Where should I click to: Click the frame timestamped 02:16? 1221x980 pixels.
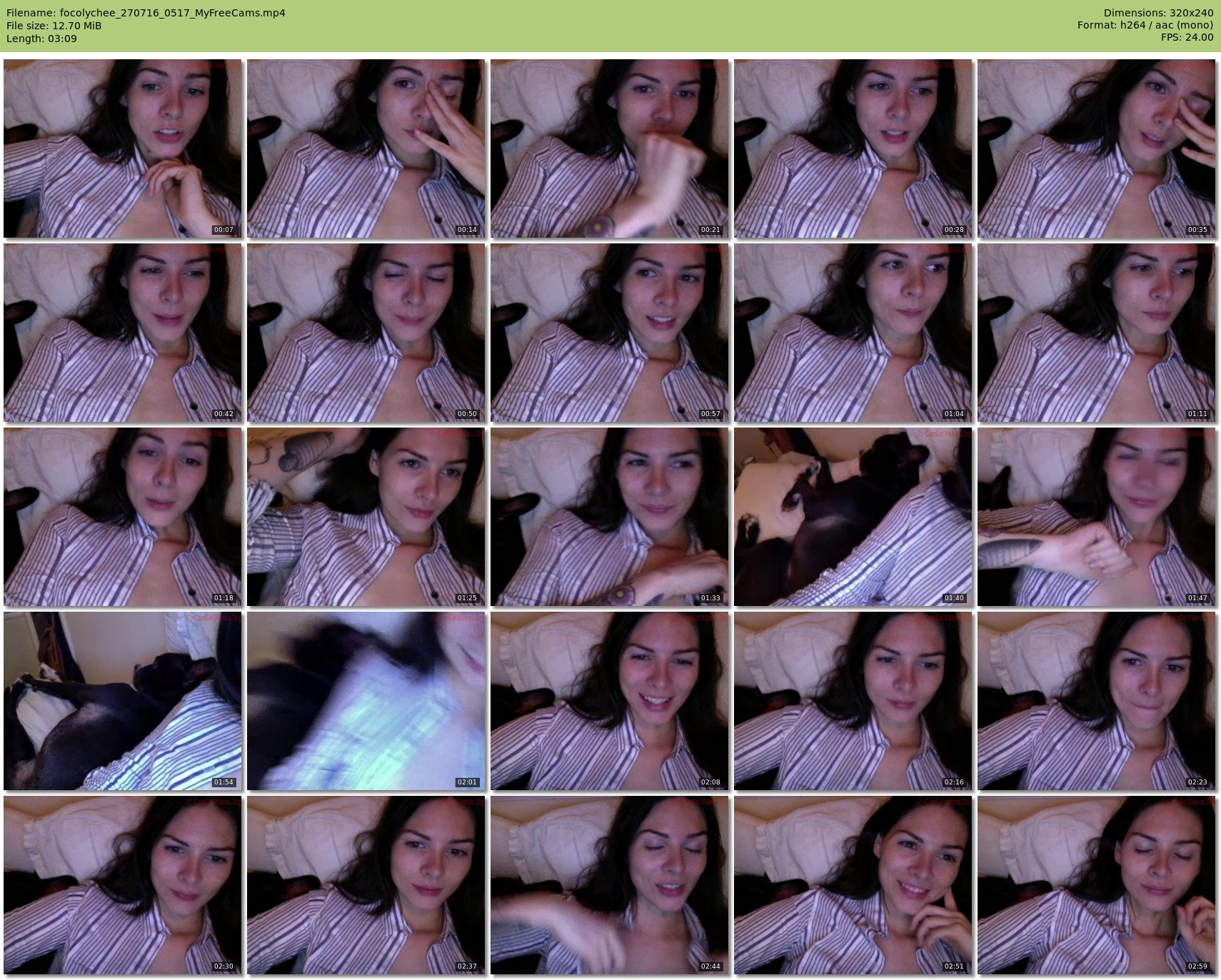click(x=853, y=701)
